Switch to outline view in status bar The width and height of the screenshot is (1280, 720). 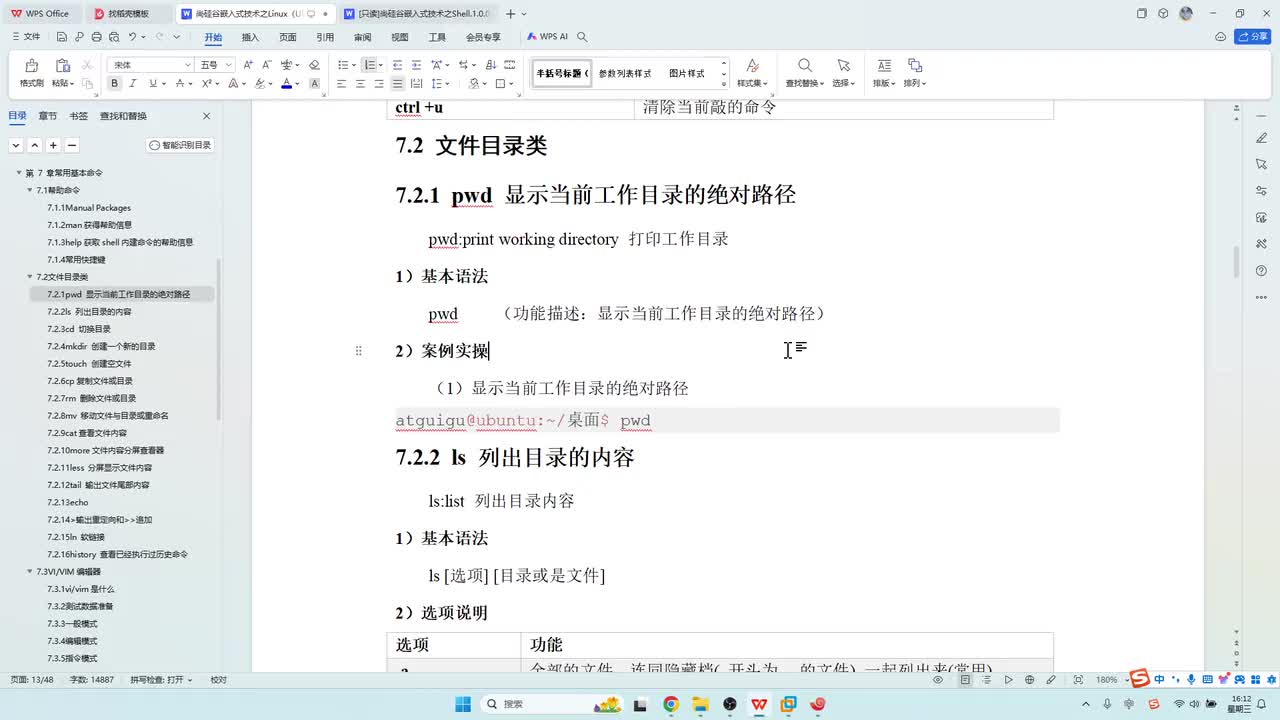[986, 680]
